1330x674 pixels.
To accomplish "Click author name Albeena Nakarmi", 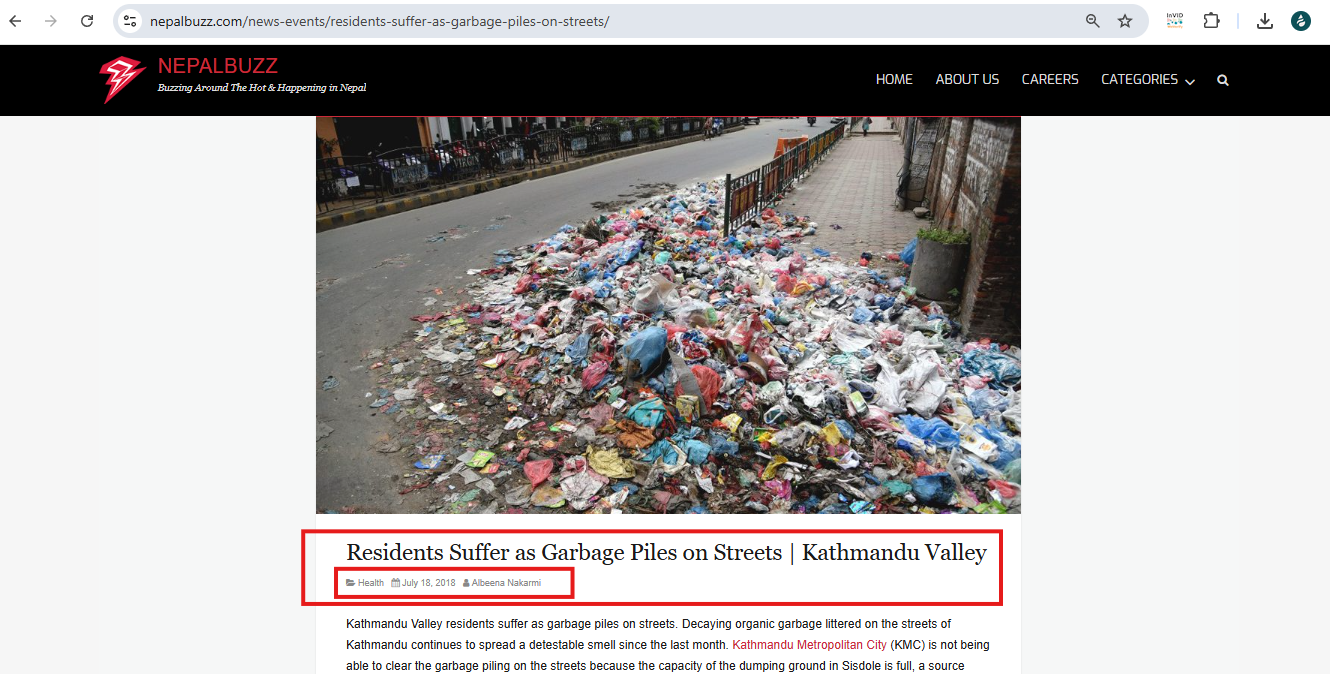I will coord(506,583).
